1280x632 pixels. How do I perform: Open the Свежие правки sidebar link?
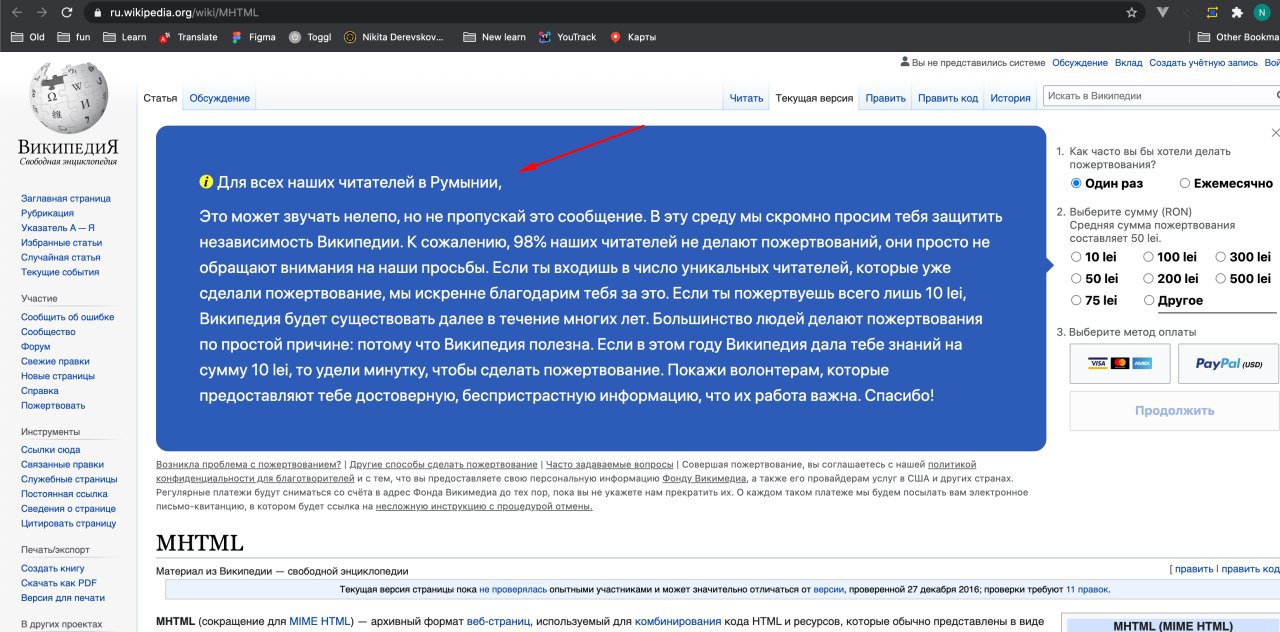click(55, 361)
